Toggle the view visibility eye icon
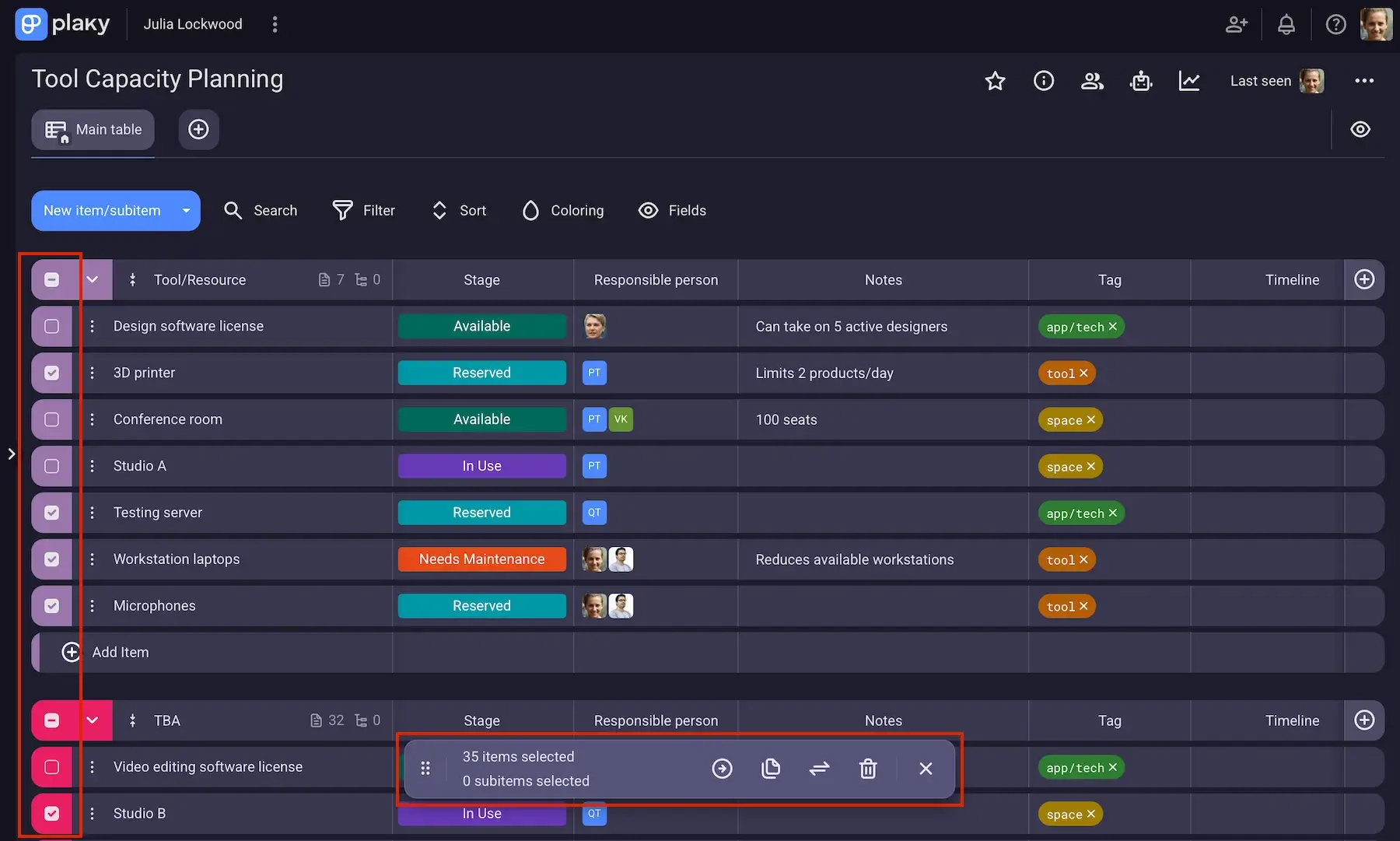 click(x=1360, y=129)
